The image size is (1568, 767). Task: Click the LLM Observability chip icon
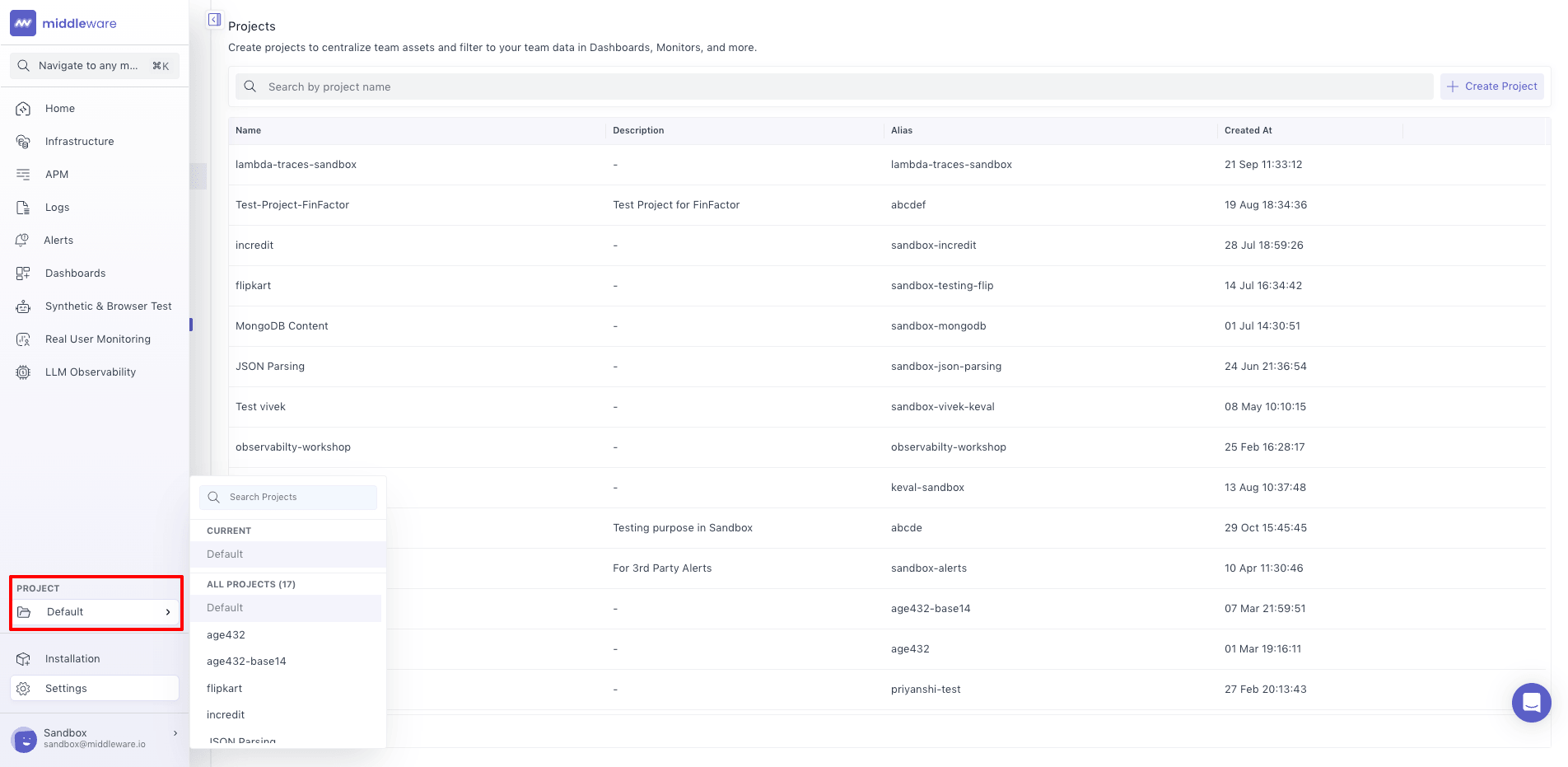(x=23, y=372)
